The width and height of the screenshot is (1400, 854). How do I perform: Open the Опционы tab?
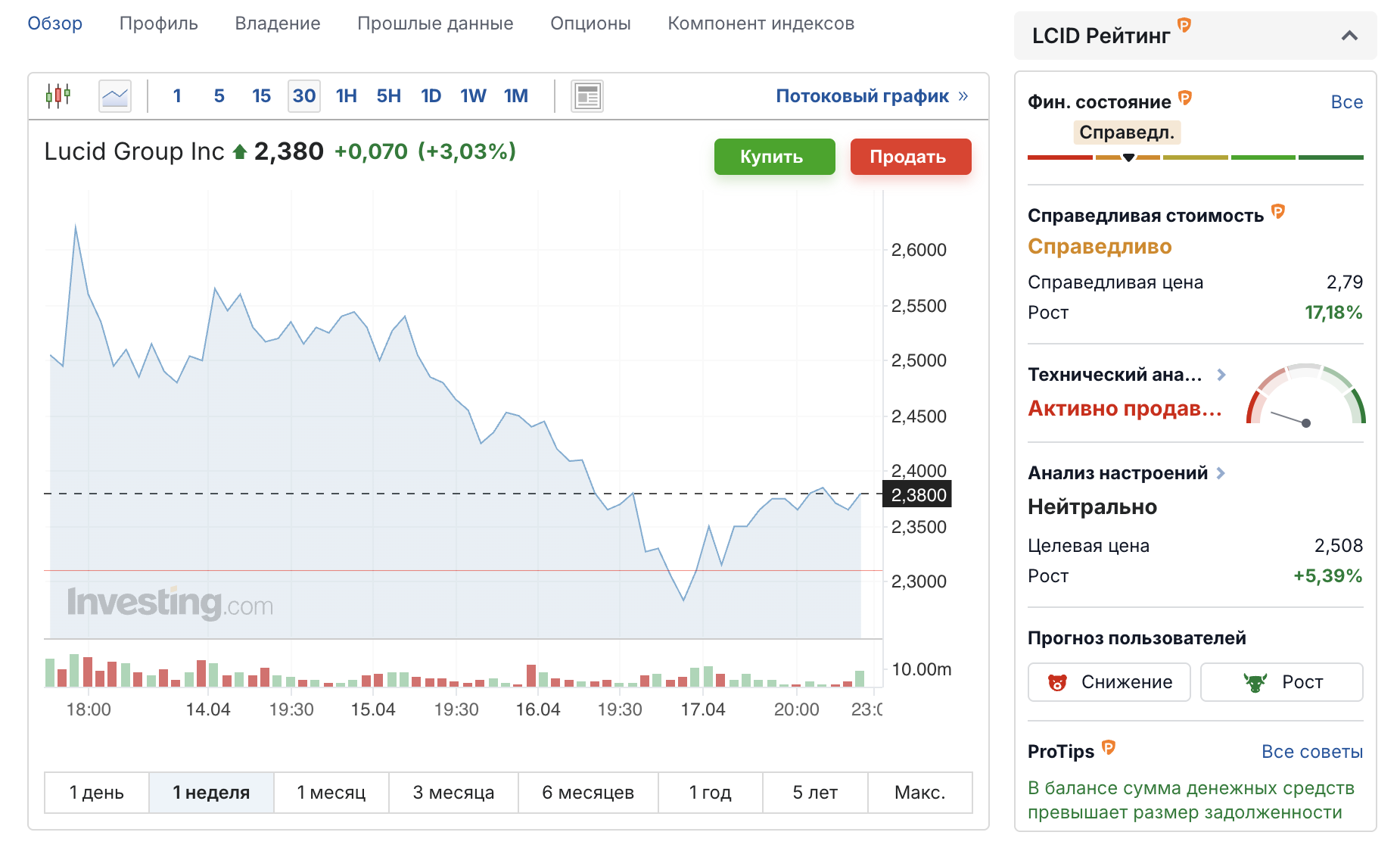click(x=590, y=23)
